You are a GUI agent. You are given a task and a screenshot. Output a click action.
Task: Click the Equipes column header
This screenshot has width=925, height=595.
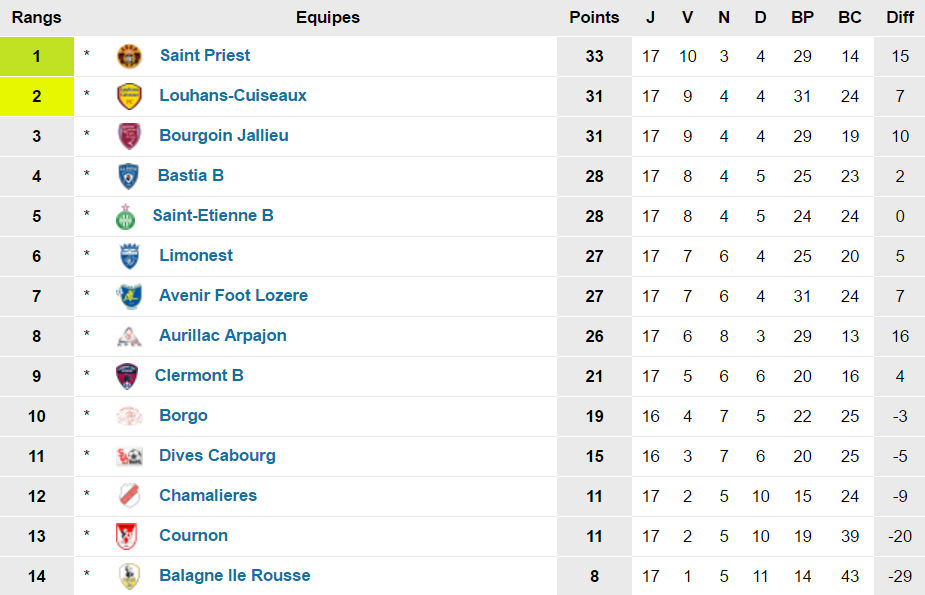click(327, 17)
